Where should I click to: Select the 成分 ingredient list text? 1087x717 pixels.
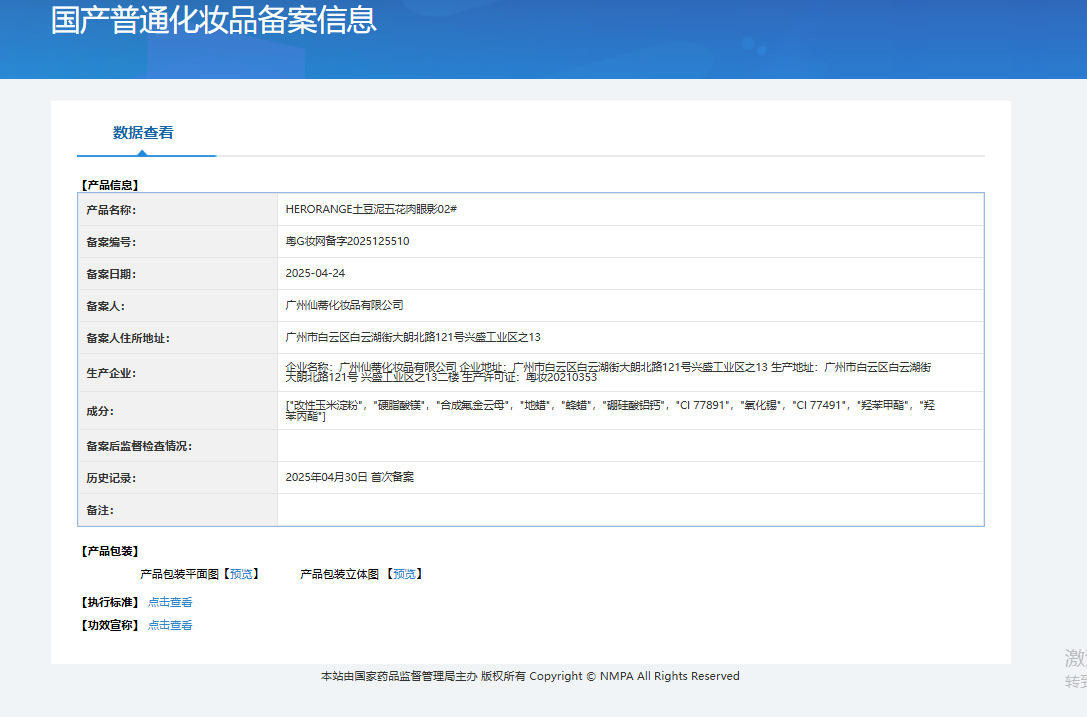(x=610, y=410)
